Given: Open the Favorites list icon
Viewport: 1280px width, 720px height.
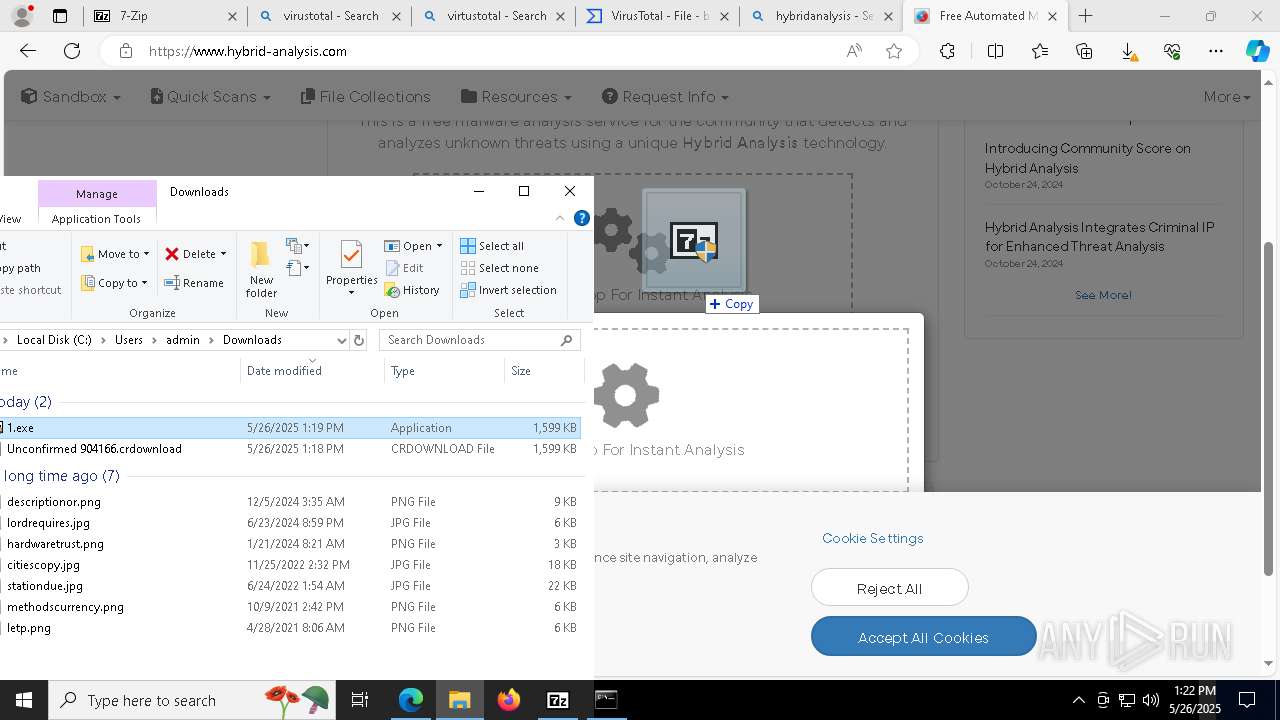Looking at the screenshot, I should tap(1040, 51).
